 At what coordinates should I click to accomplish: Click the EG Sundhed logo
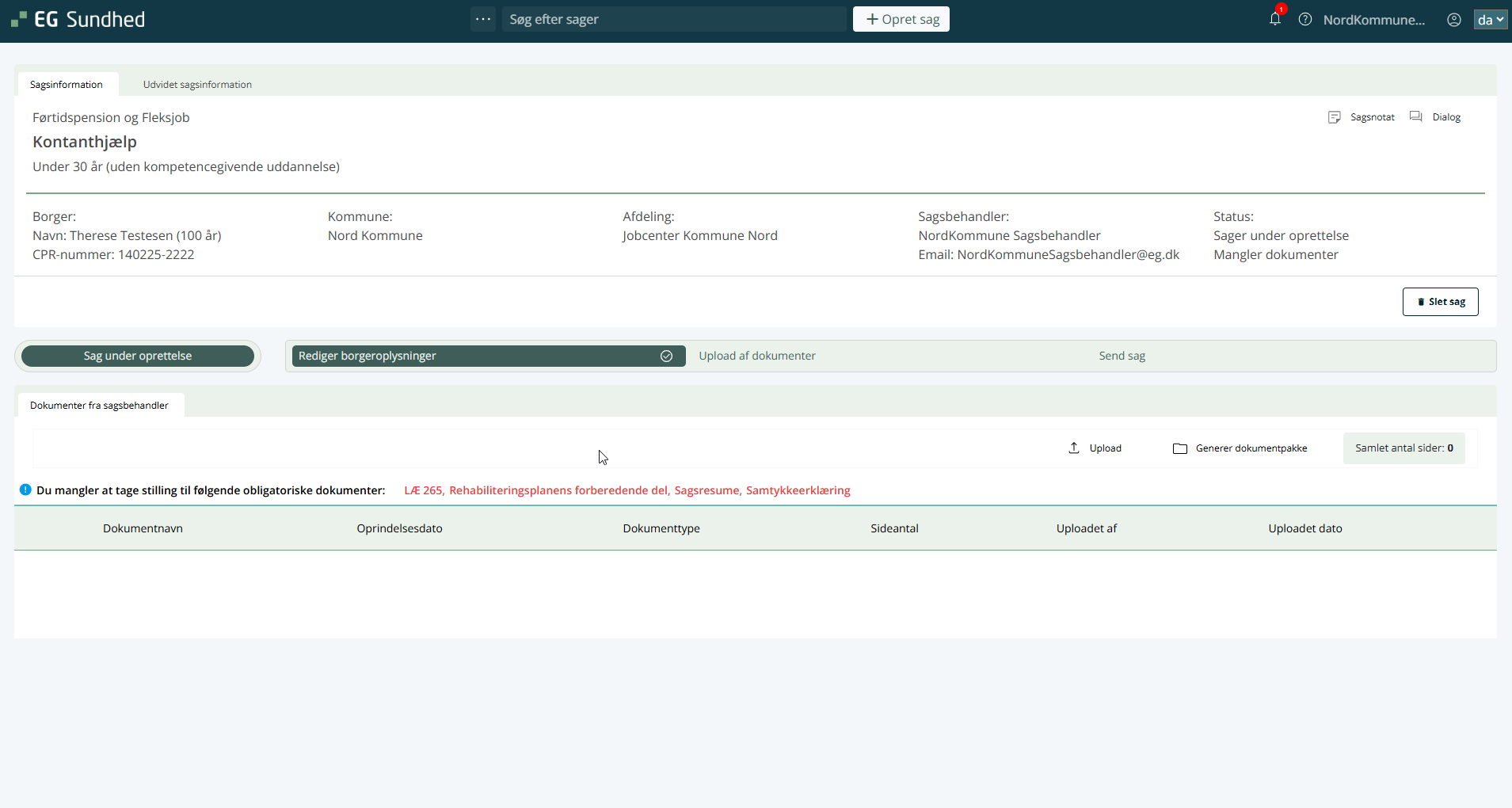(x=78, y=20)
